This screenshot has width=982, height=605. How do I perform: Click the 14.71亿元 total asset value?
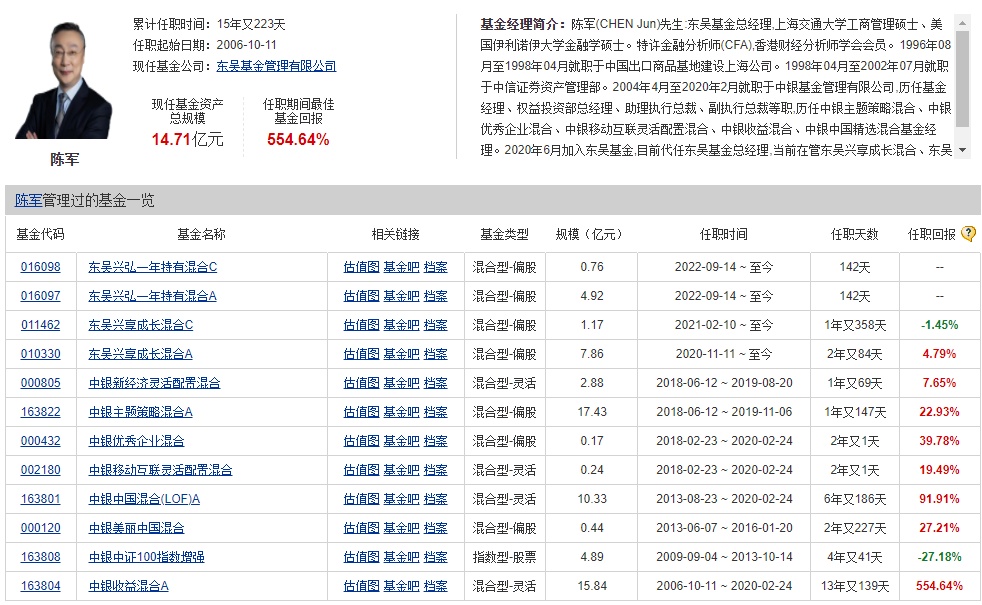[x=187, y=139]
